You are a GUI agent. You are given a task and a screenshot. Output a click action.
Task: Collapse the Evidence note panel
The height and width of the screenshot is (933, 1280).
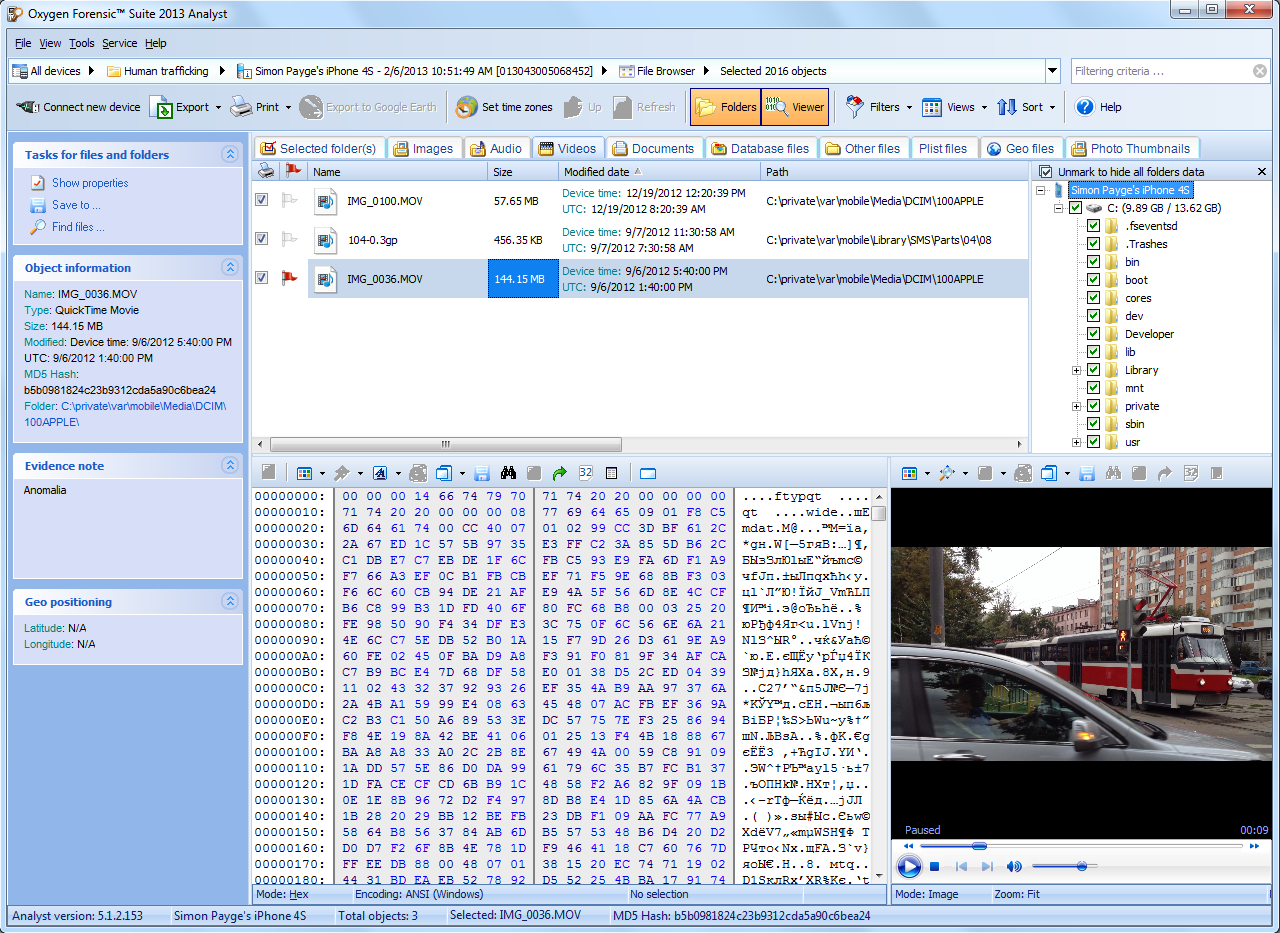pos(230,465)
